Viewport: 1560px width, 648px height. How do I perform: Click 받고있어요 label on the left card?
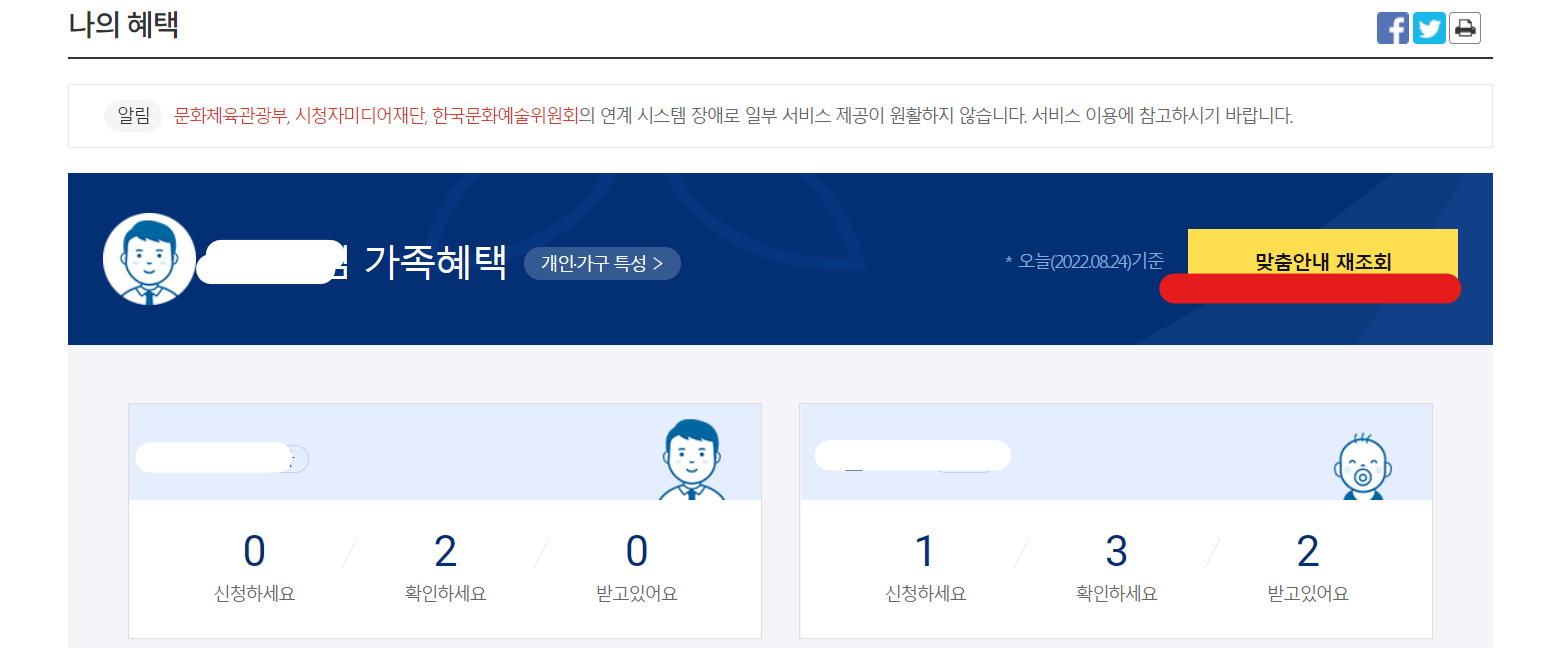point(636,592)
